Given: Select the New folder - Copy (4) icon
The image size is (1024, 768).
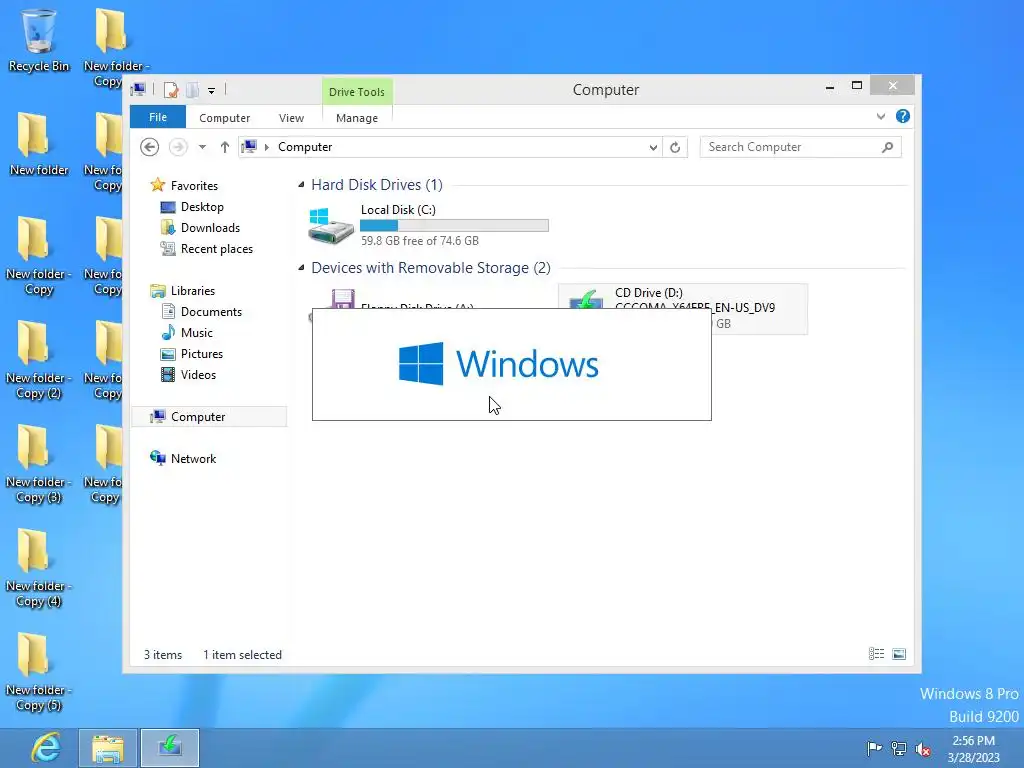Looking at the screenshot, I should [38, 568].
